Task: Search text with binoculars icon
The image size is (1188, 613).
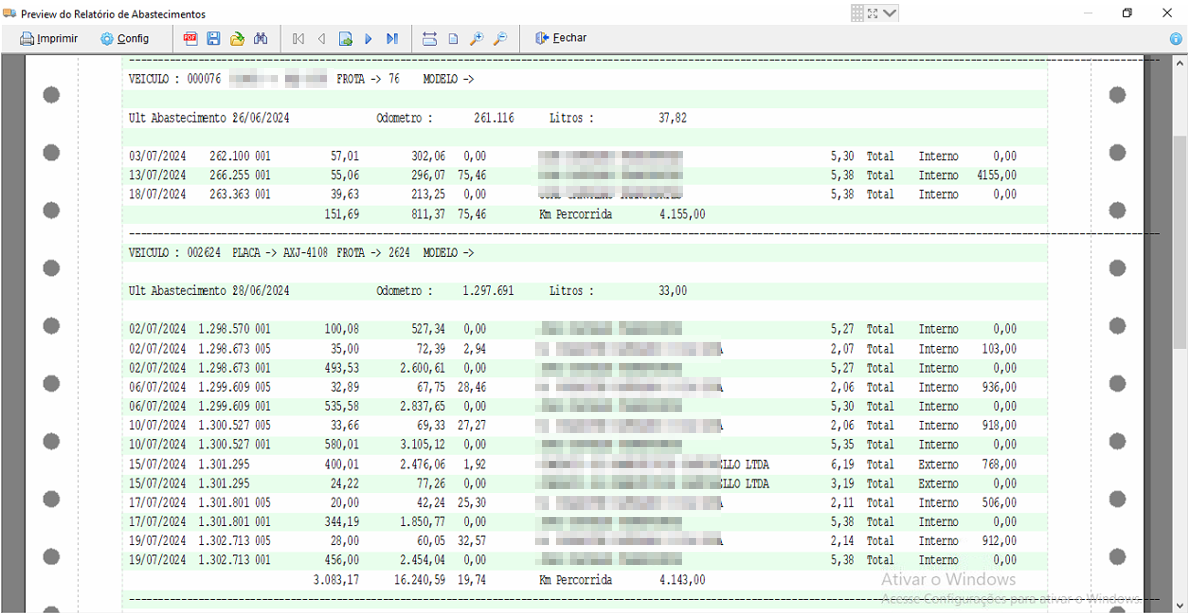Action: [261, 39]
